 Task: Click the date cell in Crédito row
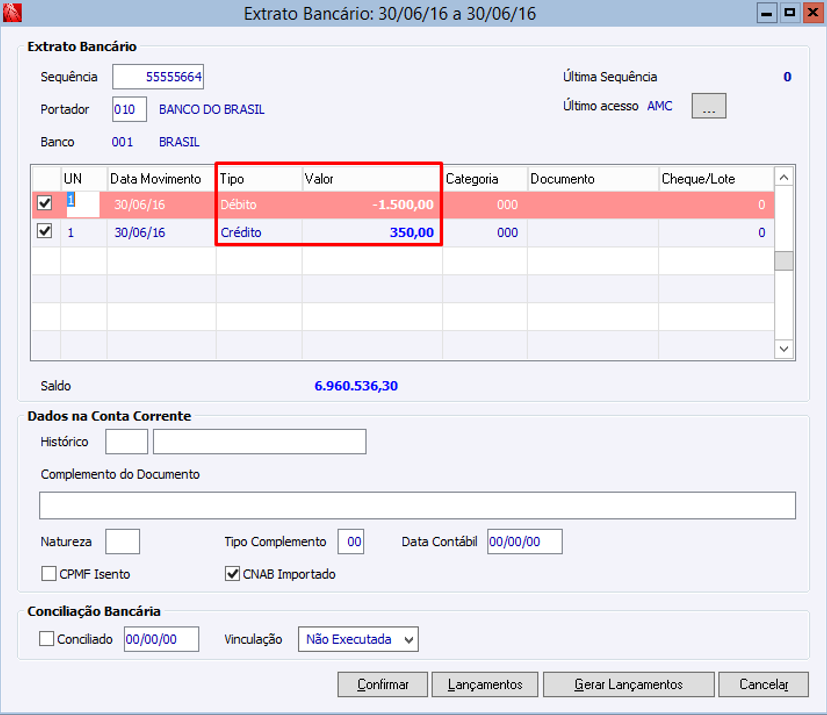(161, 233)
